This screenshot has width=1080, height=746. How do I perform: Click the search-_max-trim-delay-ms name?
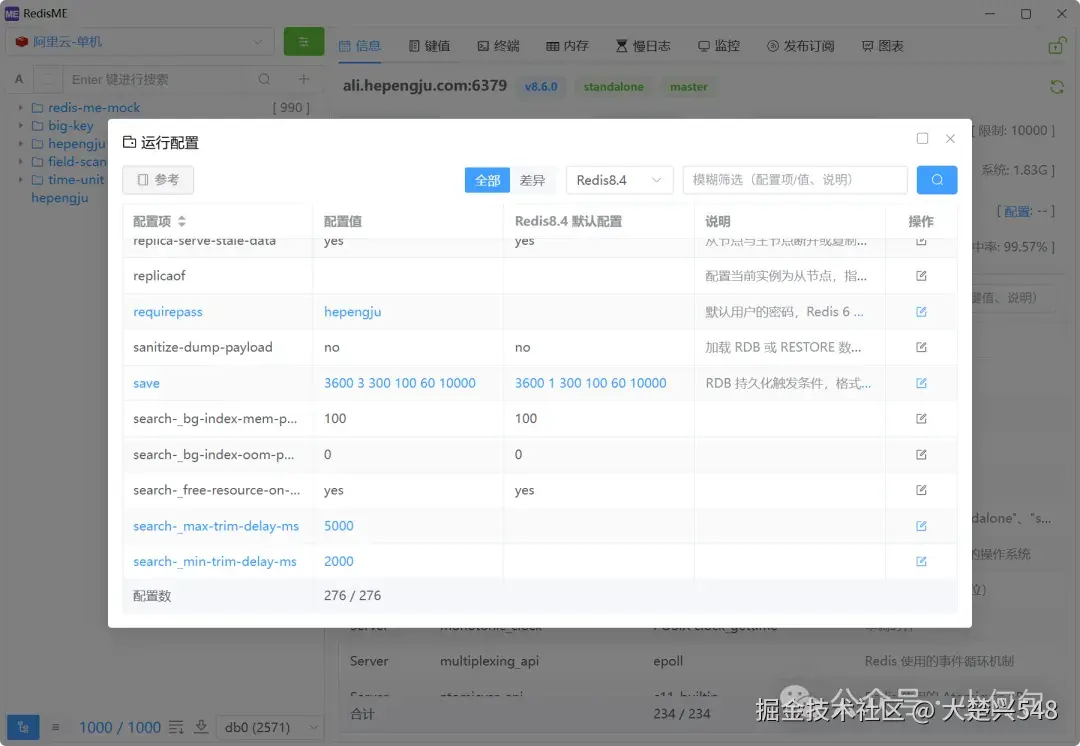216,526
